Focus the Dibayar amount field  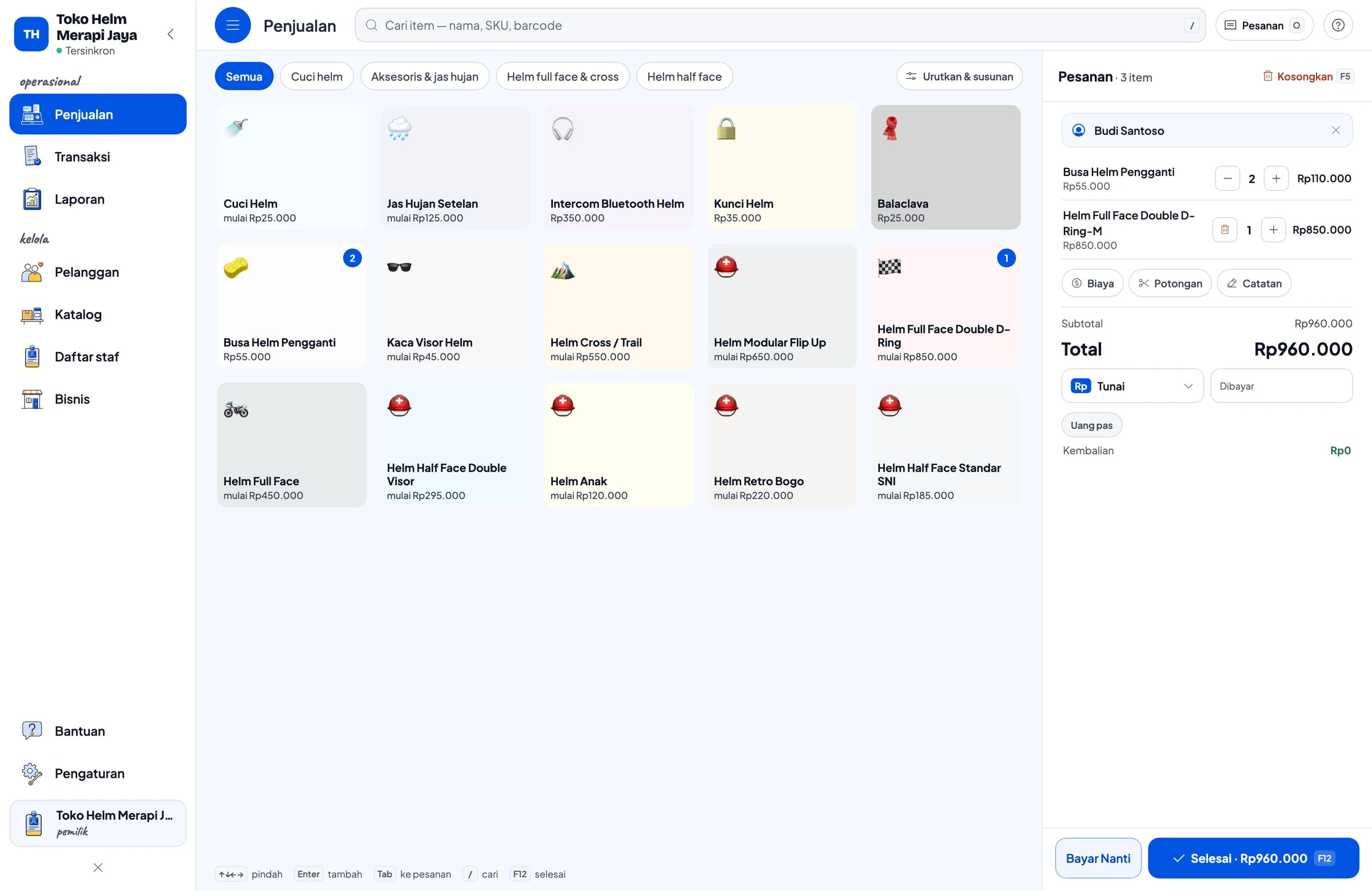coord(1281,386)
